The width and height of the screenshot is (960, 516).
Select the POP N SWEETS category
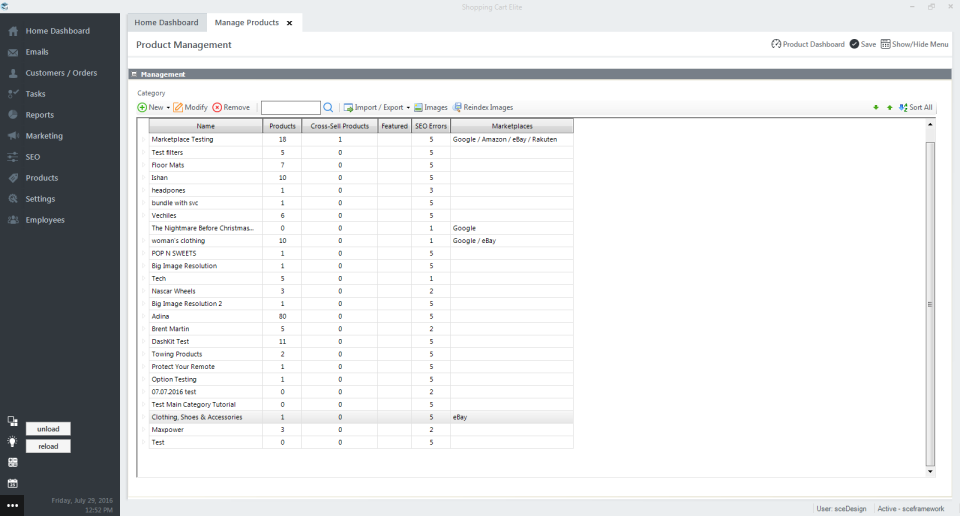coord(174,253)
